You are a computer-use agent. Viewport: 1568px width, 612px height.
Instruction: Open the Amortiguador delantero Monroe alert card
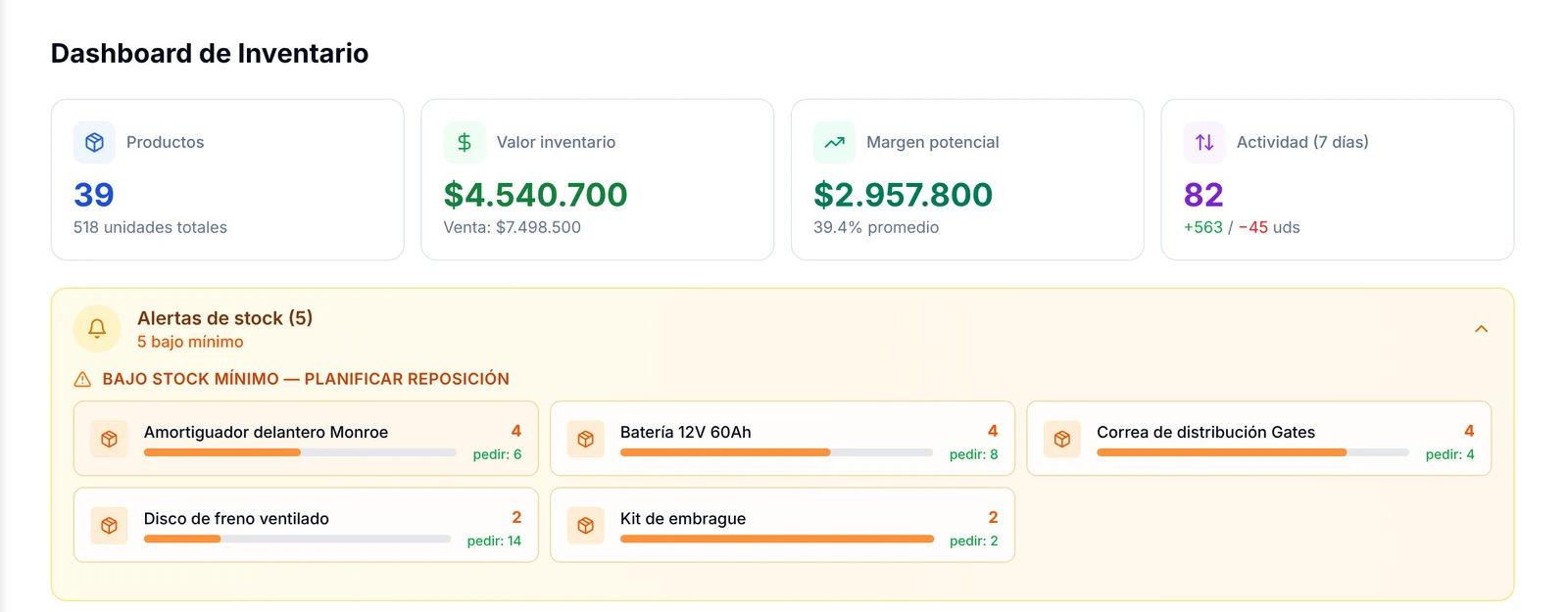(306, 439)
